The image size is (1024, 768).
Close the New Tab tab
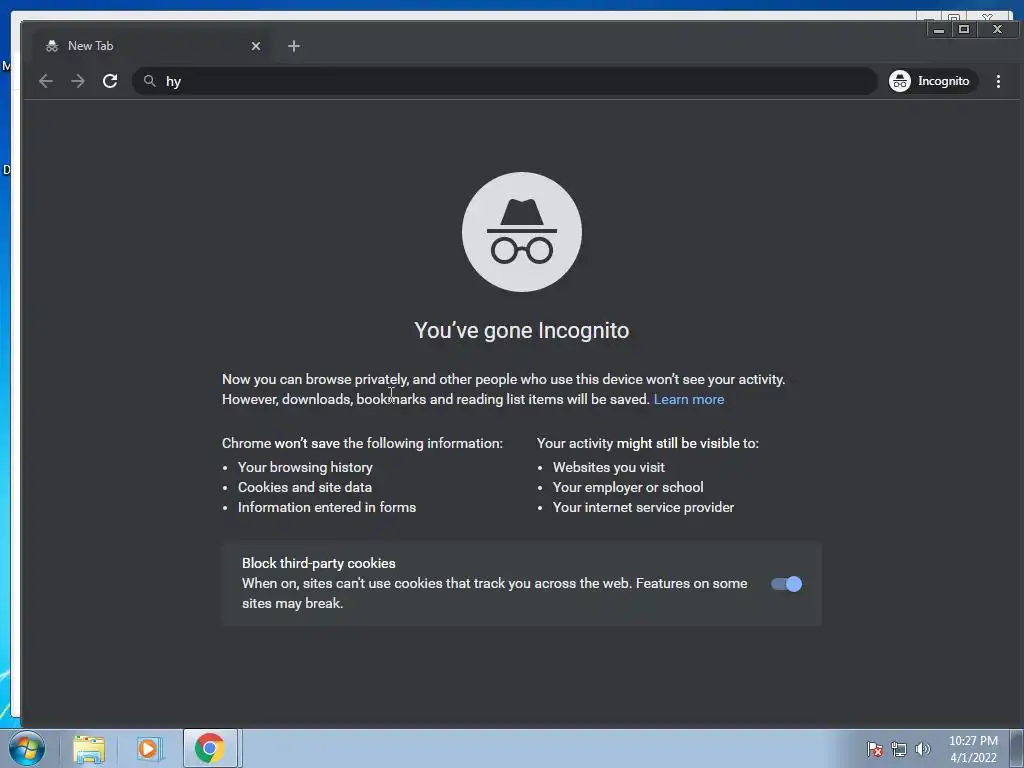click(x=256, y=46)
